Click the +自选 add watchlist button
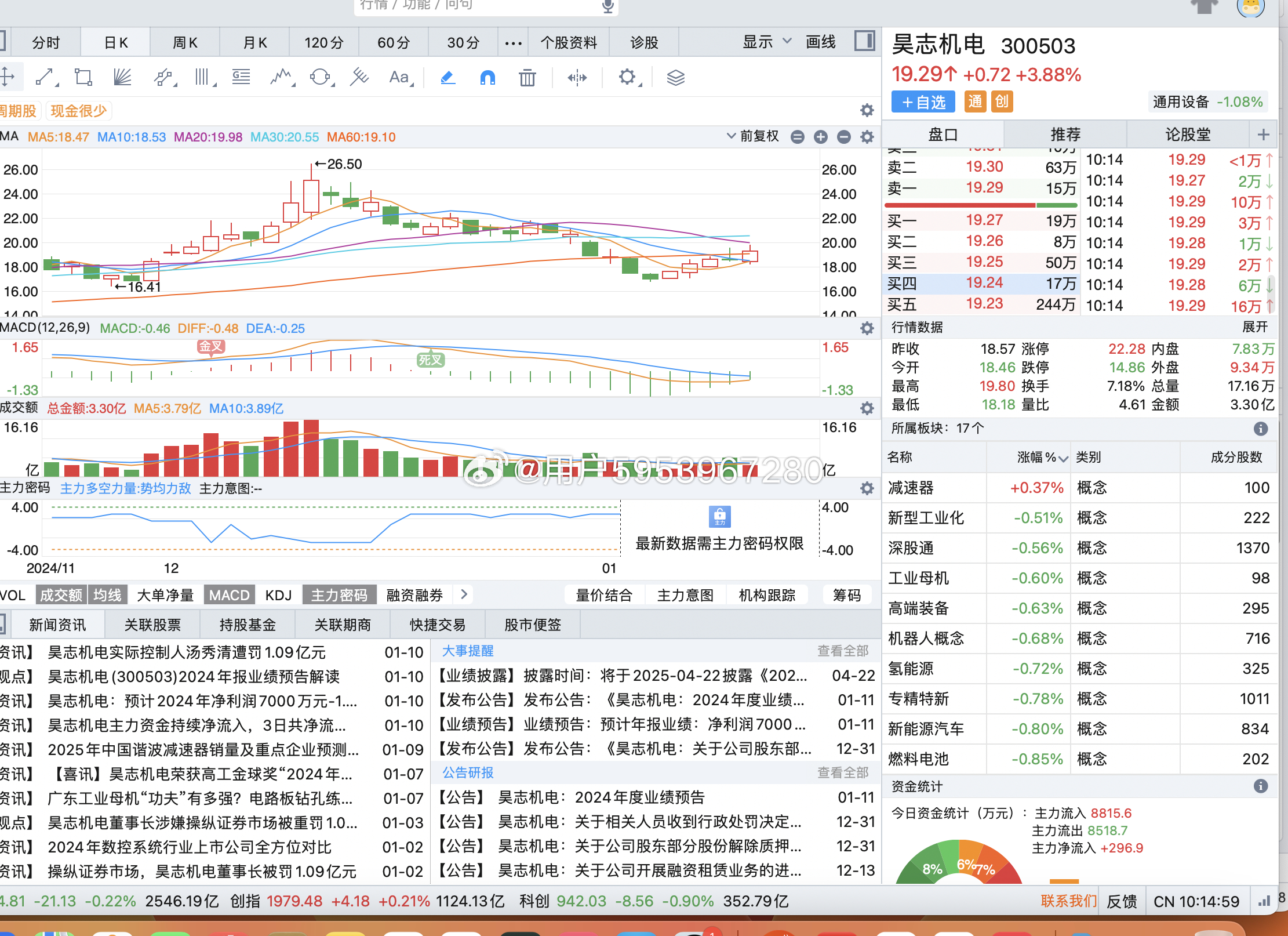Screen dimensions: 1288x936 (923, 102)
